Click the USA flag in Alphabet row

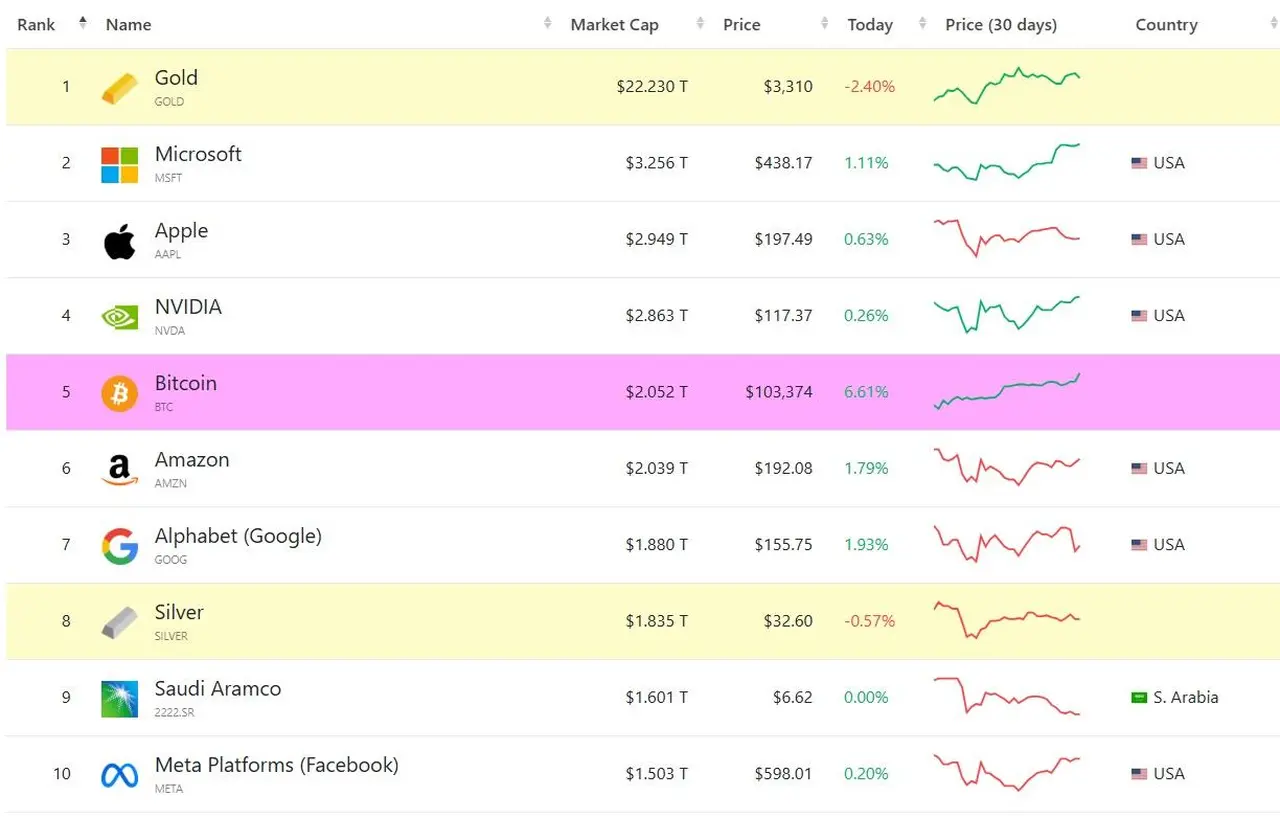pos(1139,545)
